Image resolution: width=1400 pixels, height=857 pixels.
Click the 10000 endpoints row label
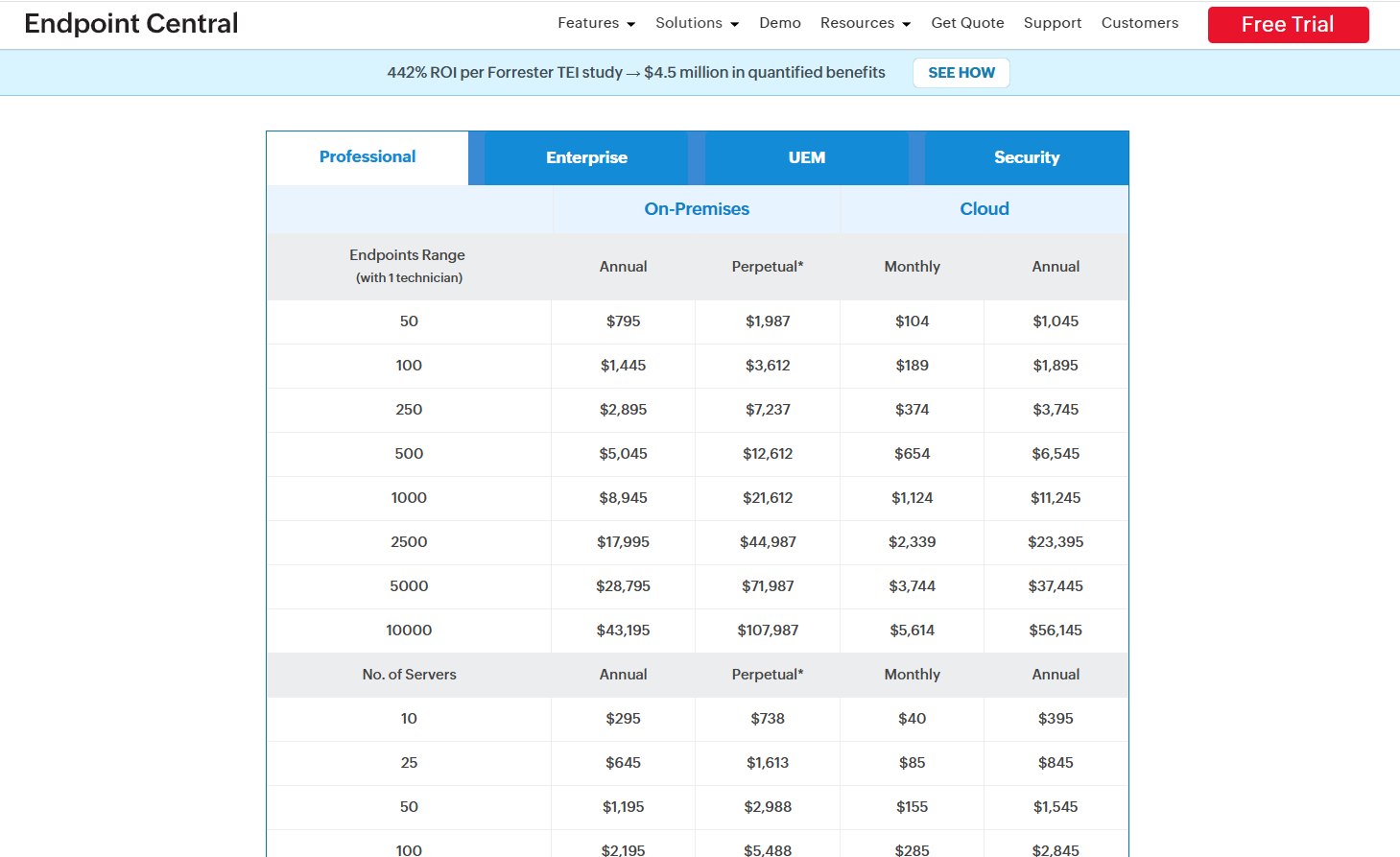tap(409, 631)
